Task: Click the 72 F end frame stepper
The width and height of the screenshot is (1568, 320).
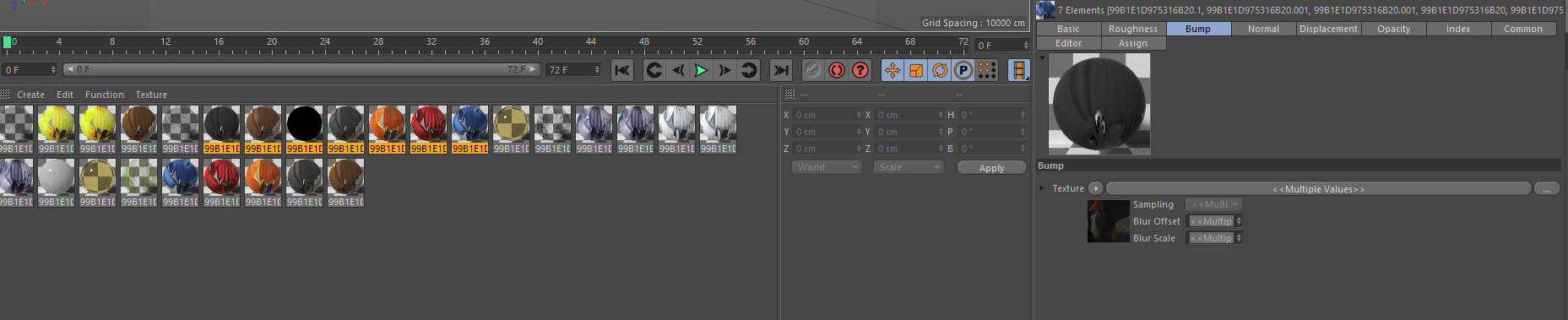Action: pos(597,70)
